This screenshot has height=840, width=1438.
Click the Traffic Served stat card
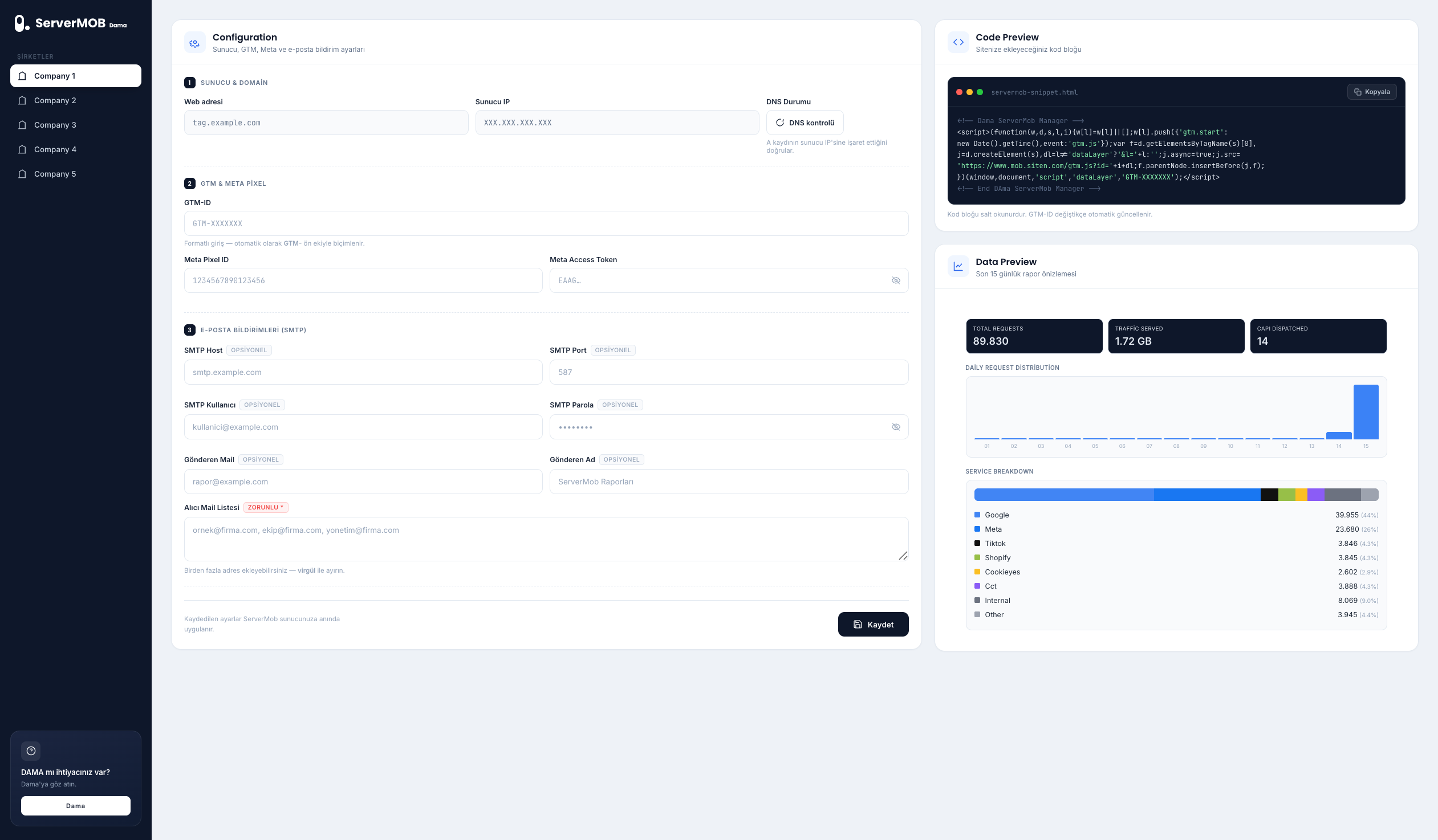point(1176,336)
